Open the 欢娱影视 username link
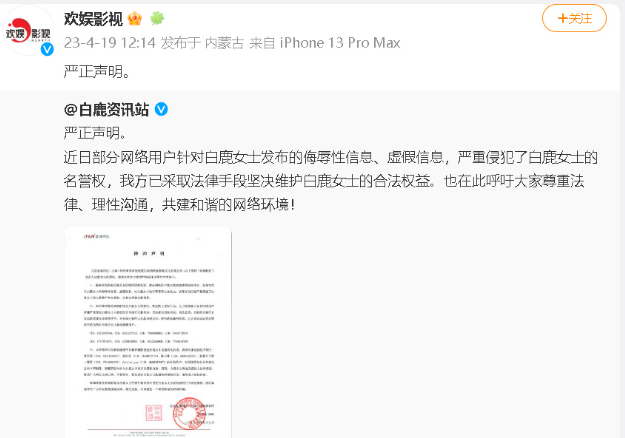 [93, 19]
